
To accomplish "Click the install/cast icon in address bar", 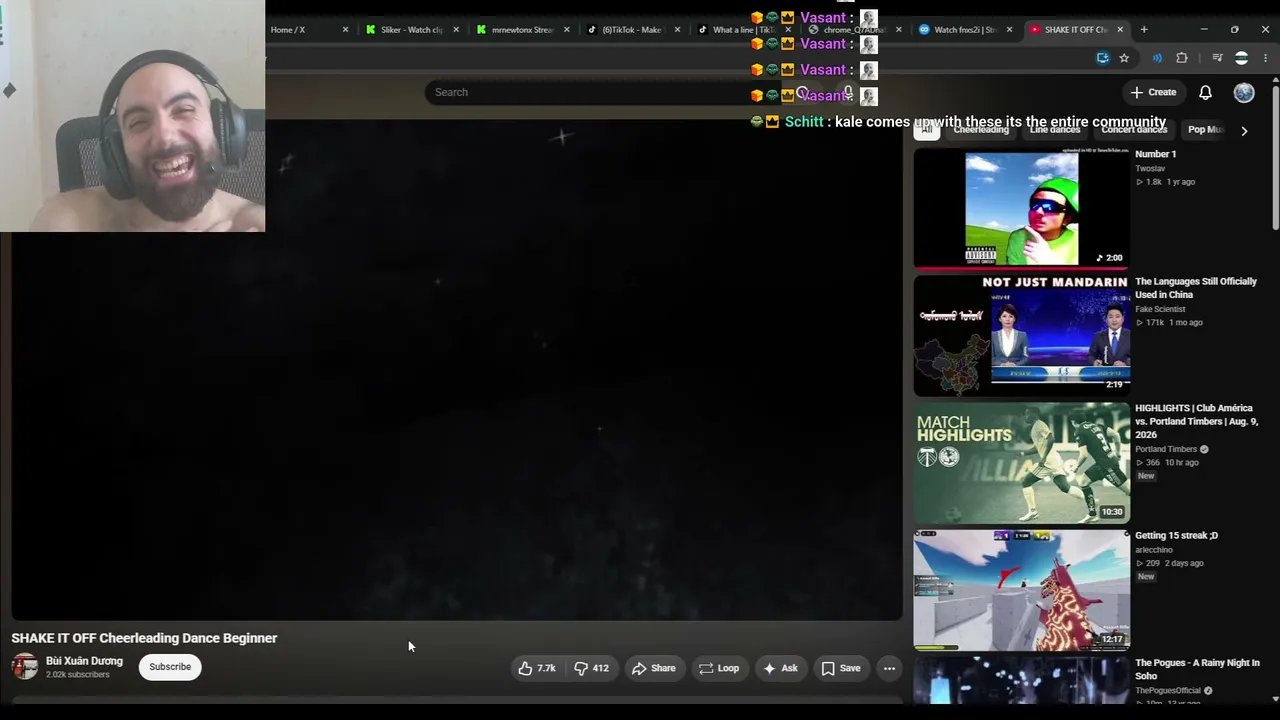I will [1102, 58].
